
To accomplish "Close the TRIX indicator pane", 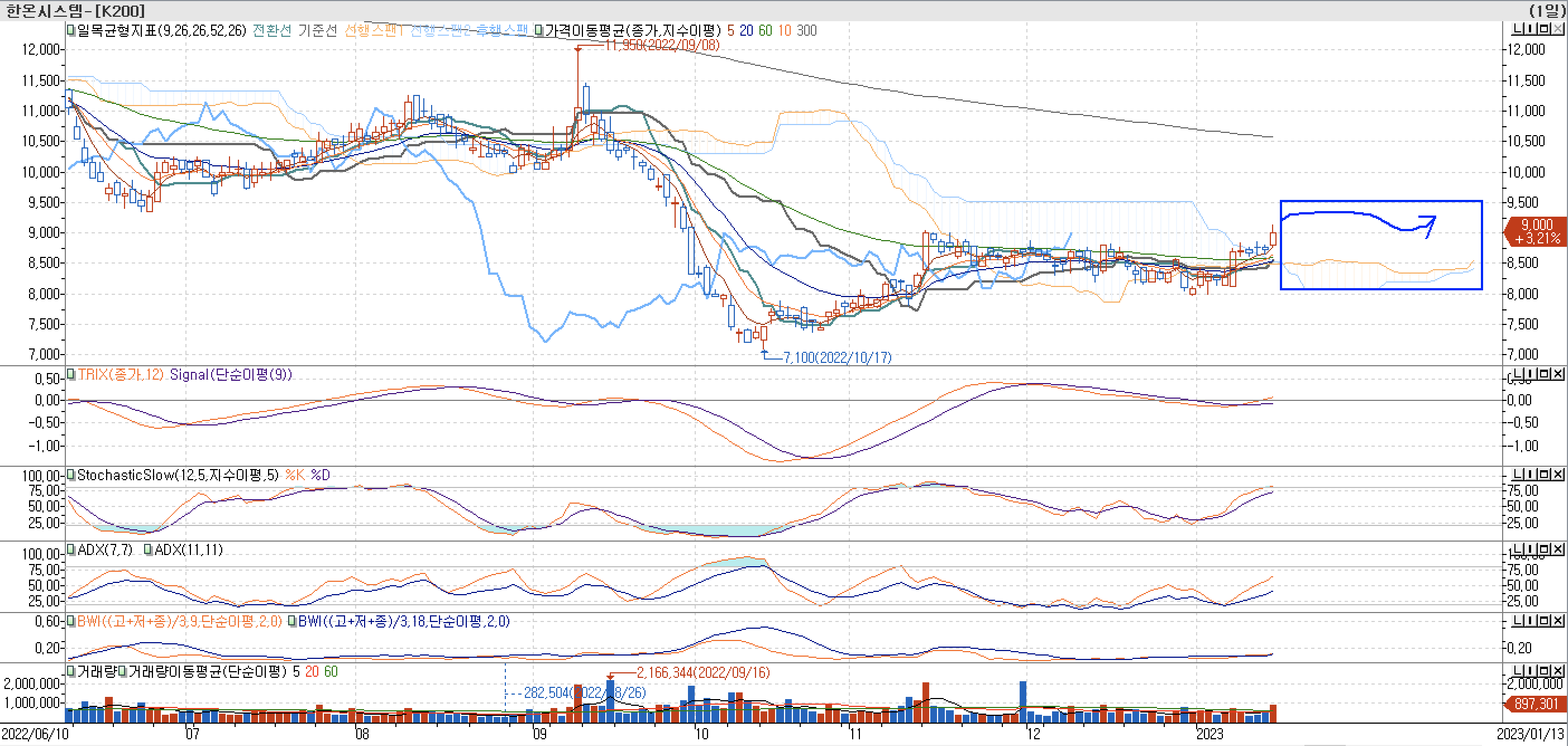I will point(1557,374).
